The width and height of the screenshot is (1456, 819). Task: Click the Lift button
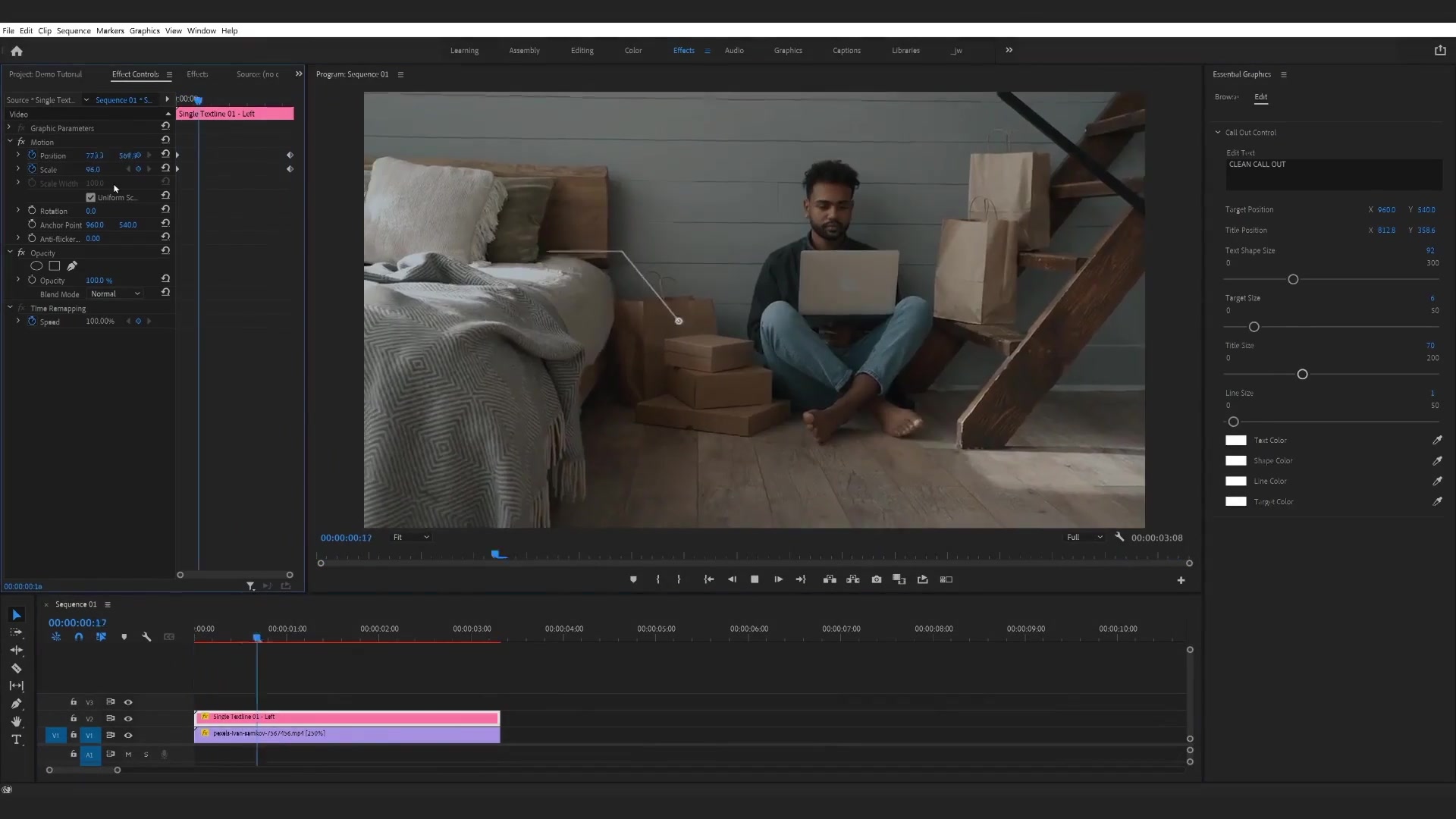coord(830,579)
